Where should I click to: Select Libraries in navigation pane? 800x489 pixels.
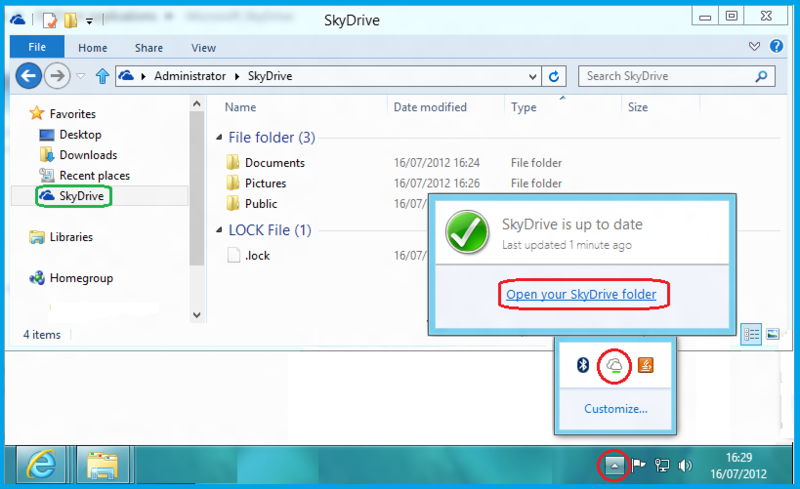click(x=71, y=237)
